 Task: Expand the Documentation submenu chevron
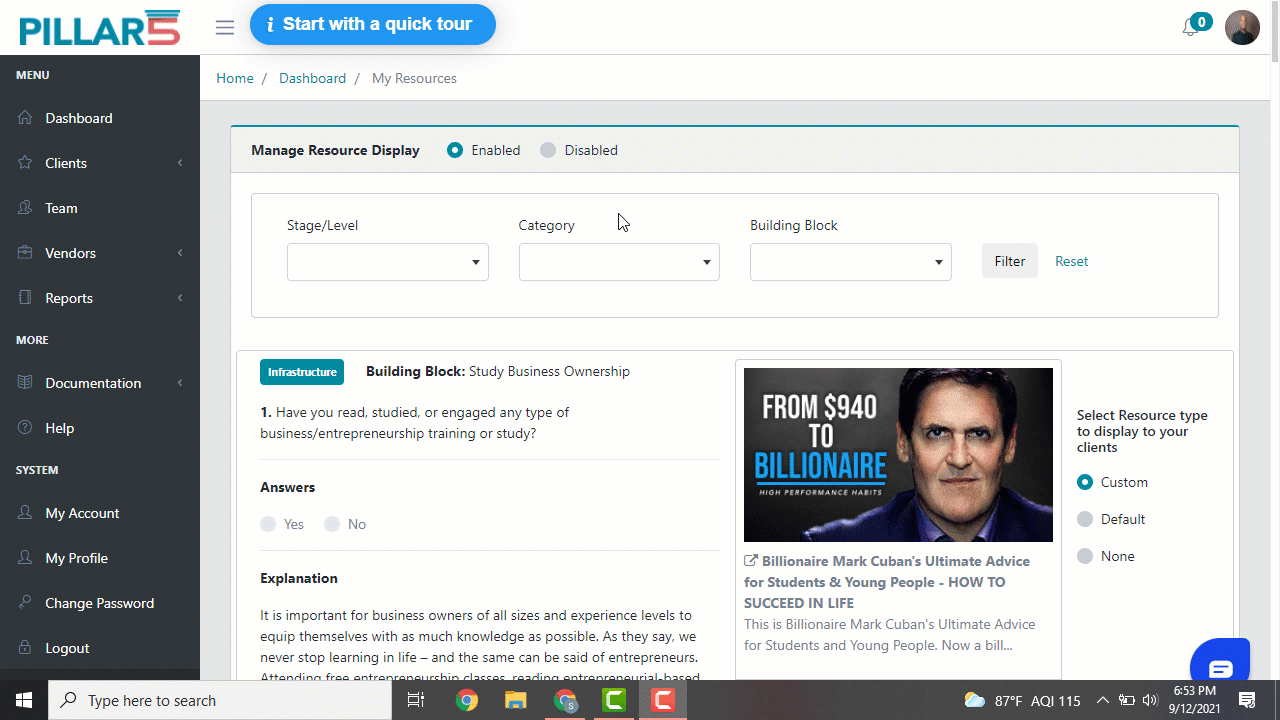pyautogui.click(x=180, y=383)
